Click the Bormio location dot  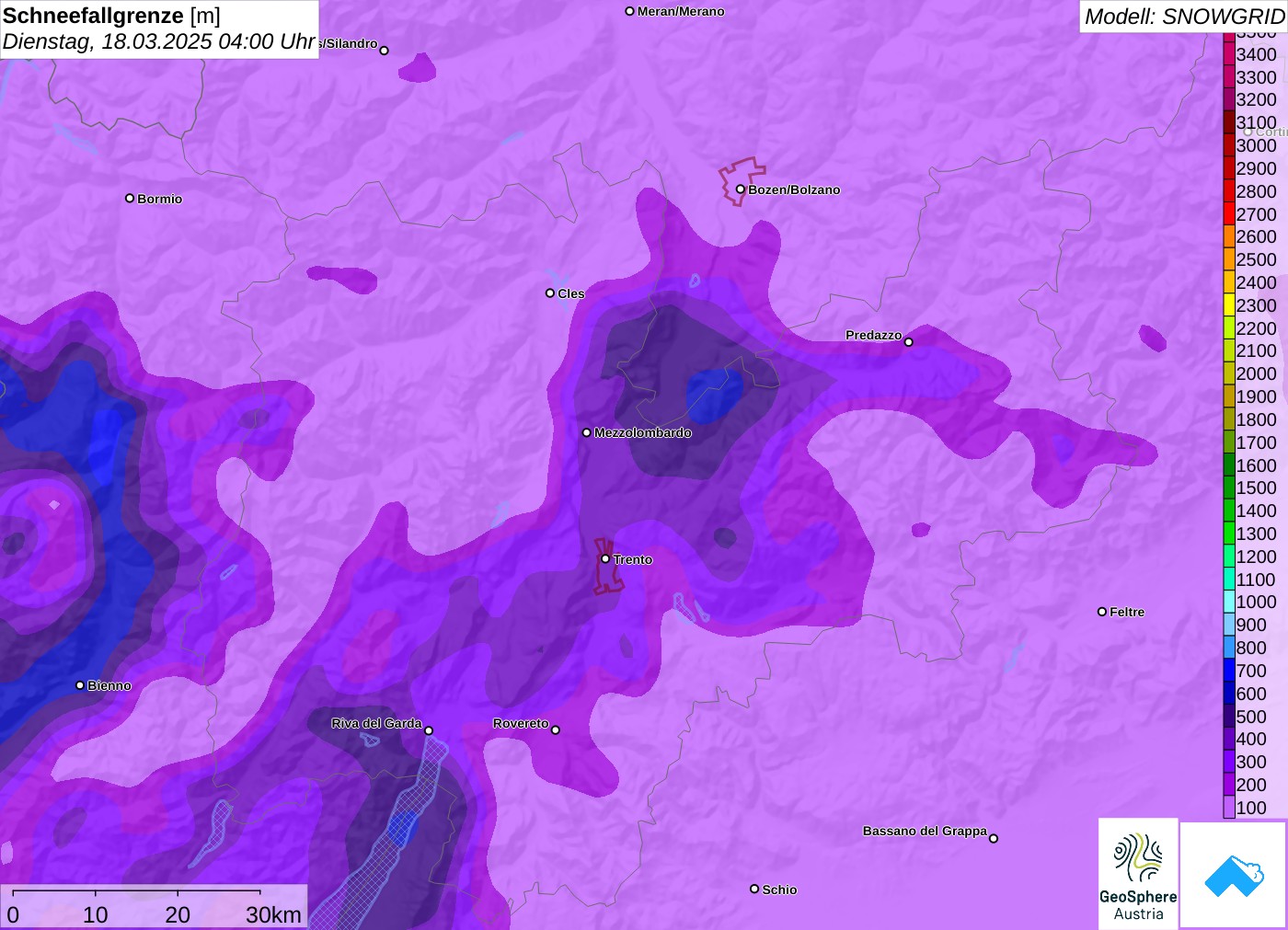pyautogui.click(x=130, y=198)
